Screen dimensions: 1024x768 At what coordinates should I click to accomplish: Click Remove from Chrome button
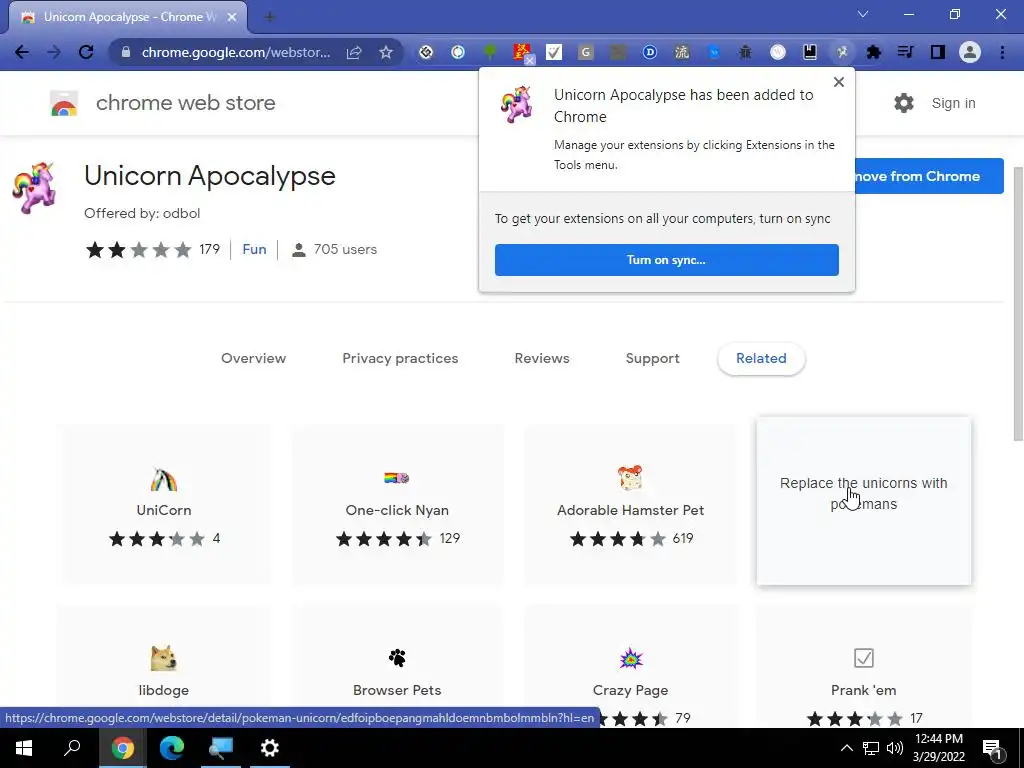[929, 176]
